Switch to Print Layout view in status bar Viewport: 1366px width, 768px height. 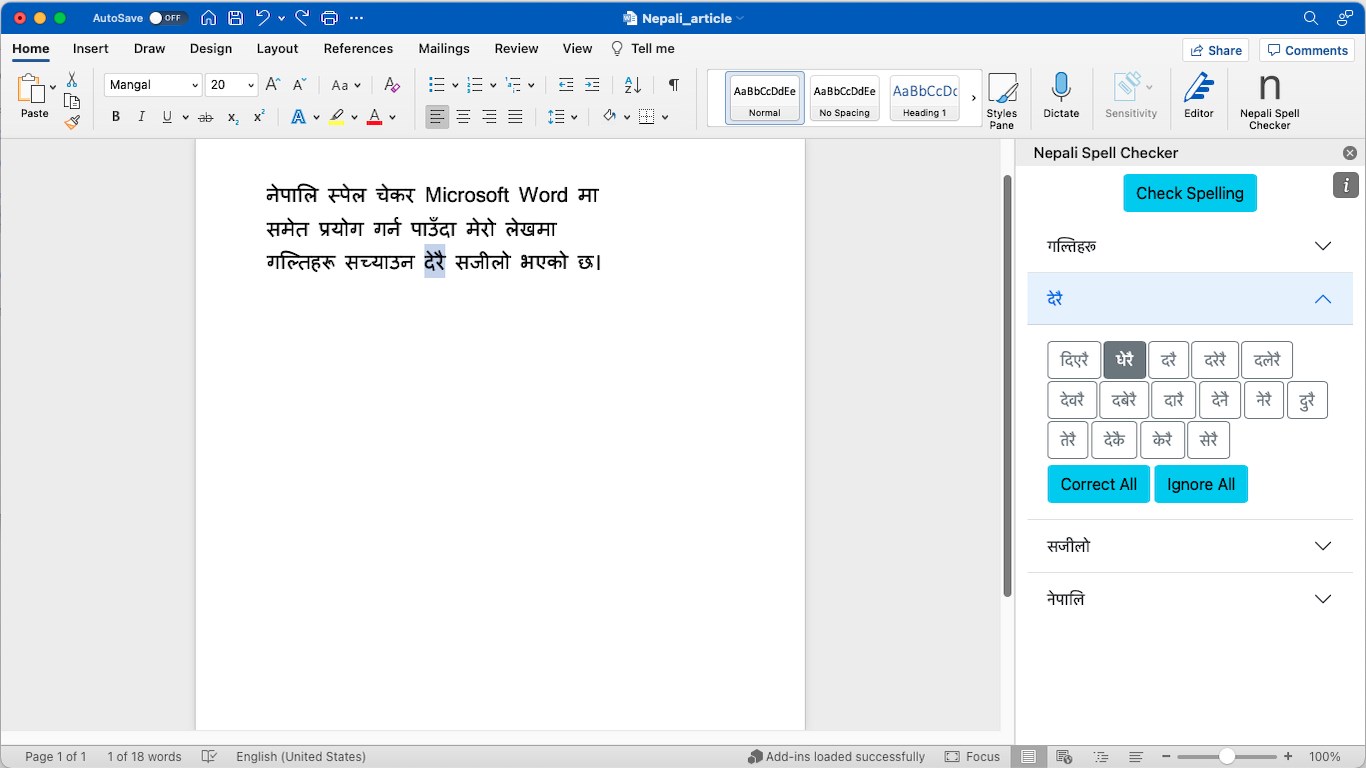tap(1028, 757)
